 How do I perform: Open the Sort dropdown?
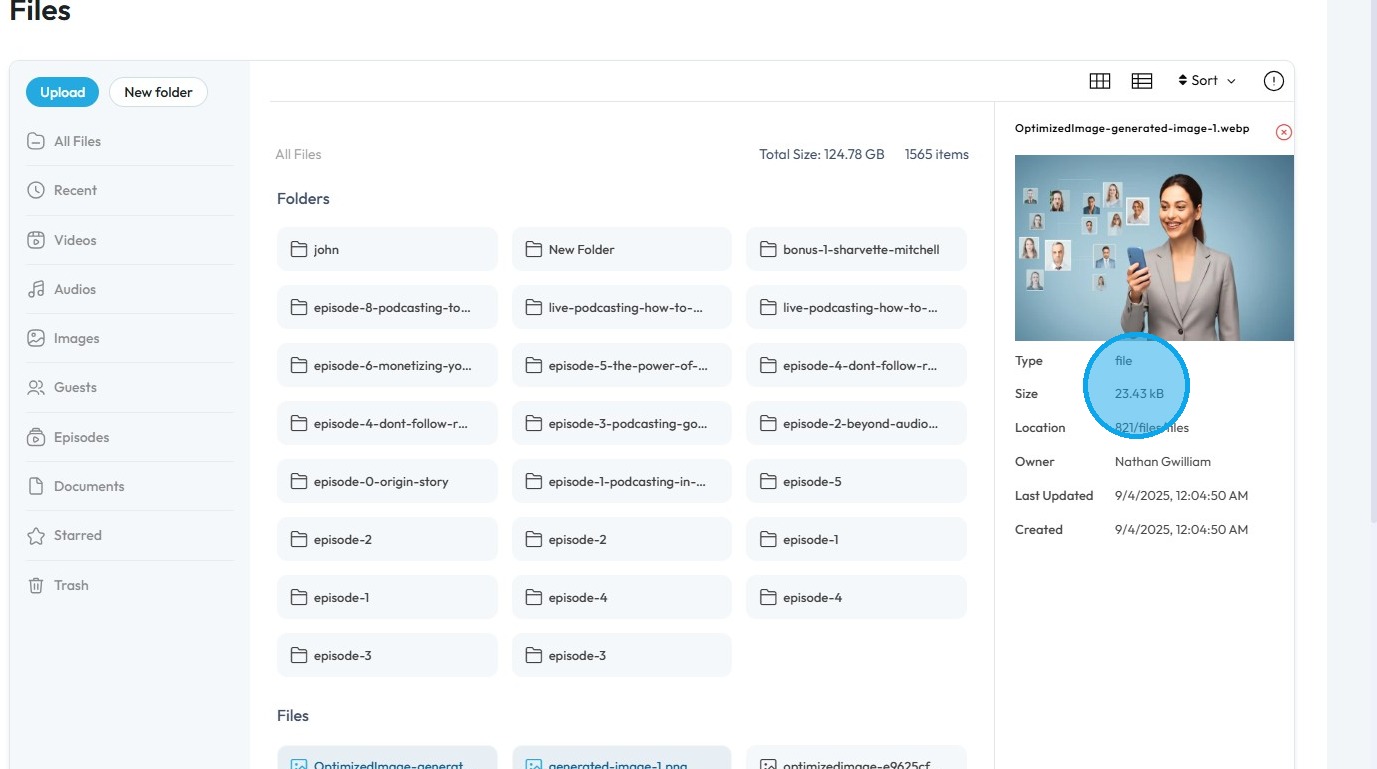(1207, 81)
